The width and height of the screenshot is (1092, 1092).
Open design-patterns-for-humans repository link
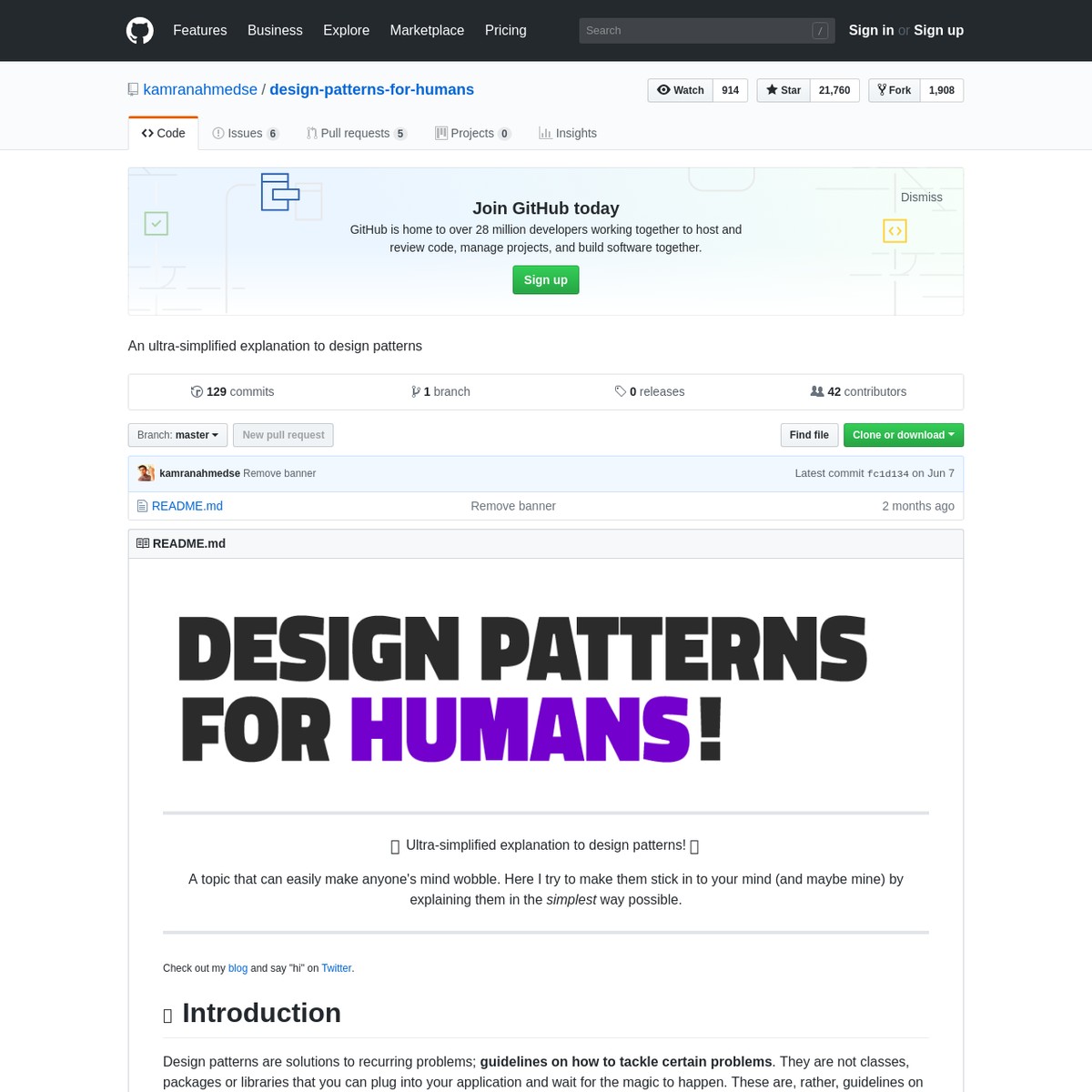(371, 89)
